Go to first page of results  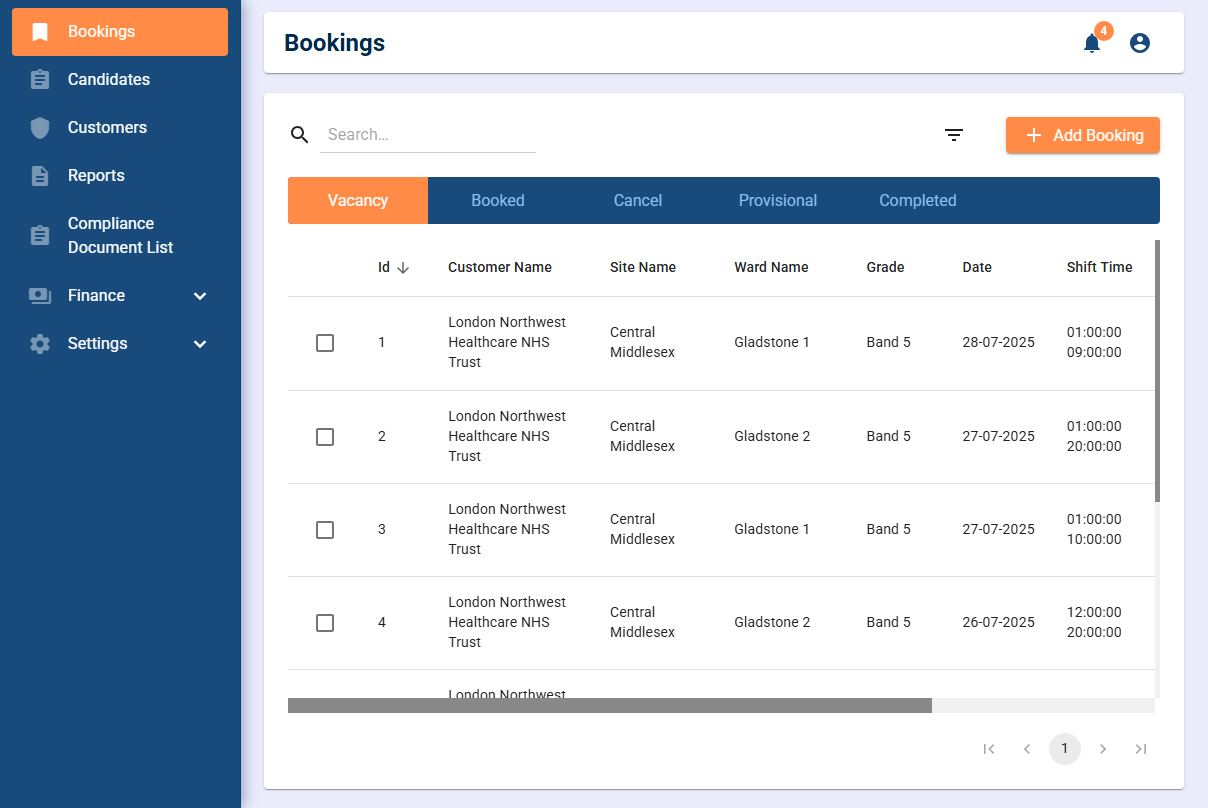989,749
